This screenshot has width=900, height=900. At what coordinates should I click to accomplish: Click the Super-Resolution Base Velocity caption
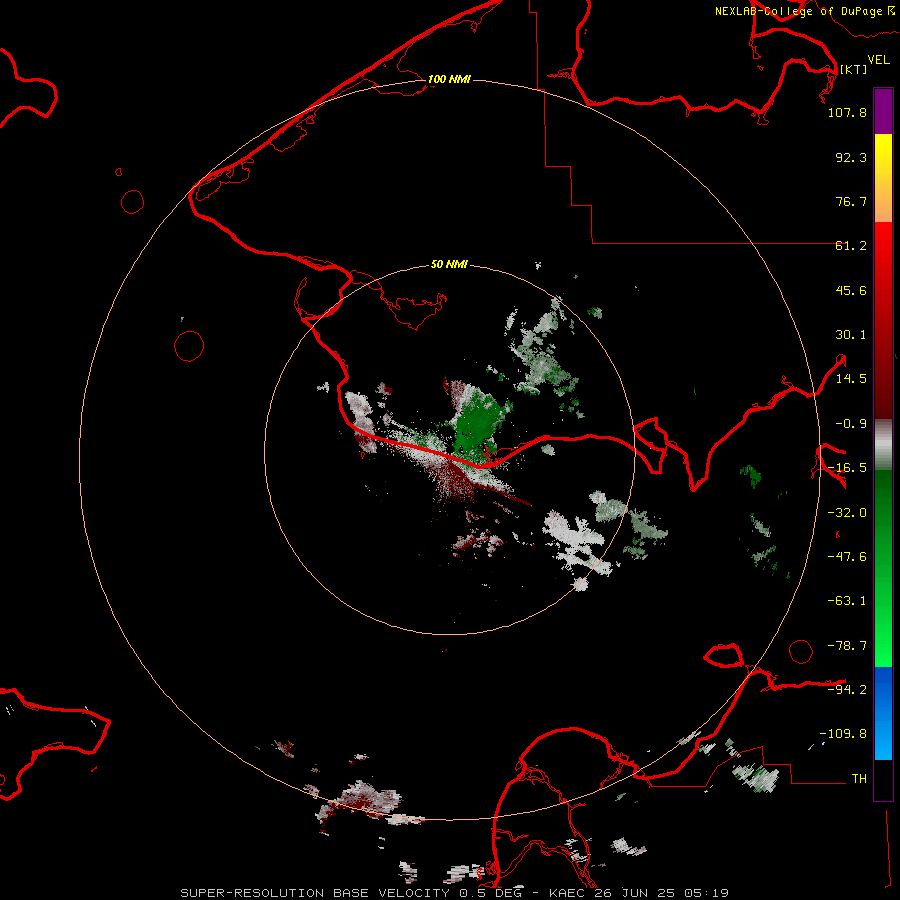point(455,893)
